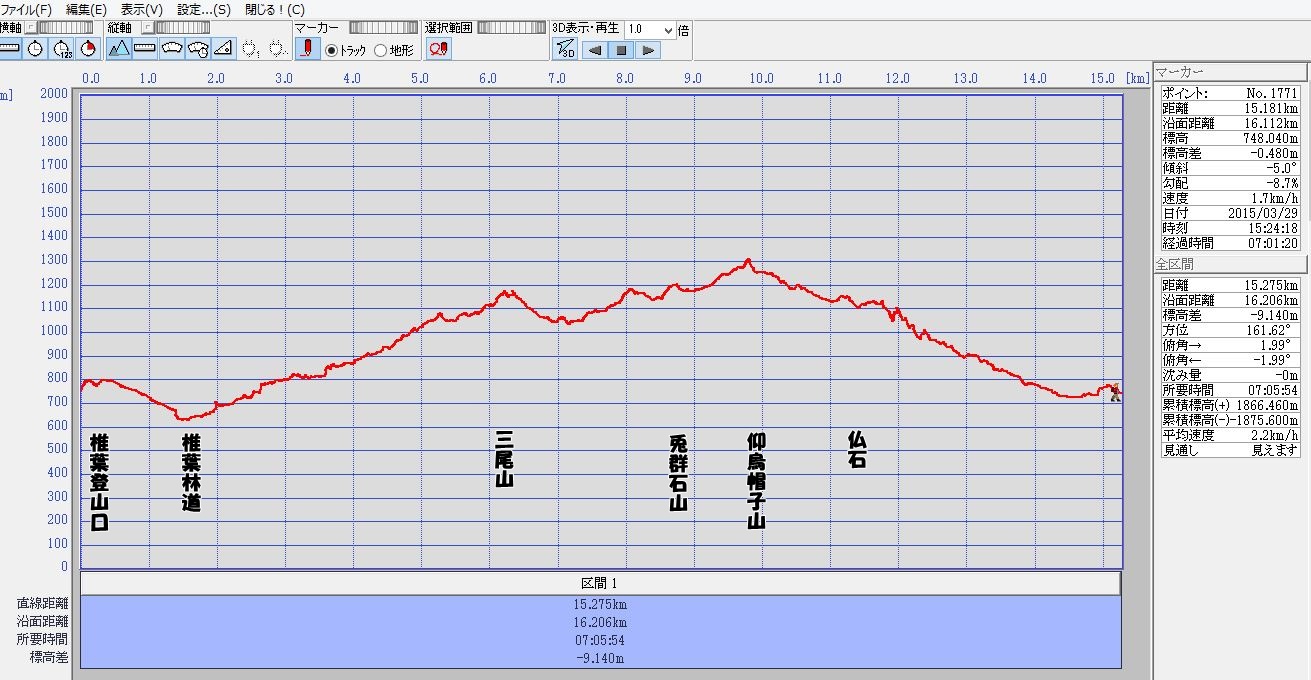Click the elevation value 748.040m
Viewport: 1311px width, 680px height.
pyautogui.click(x=1269, y=138)
